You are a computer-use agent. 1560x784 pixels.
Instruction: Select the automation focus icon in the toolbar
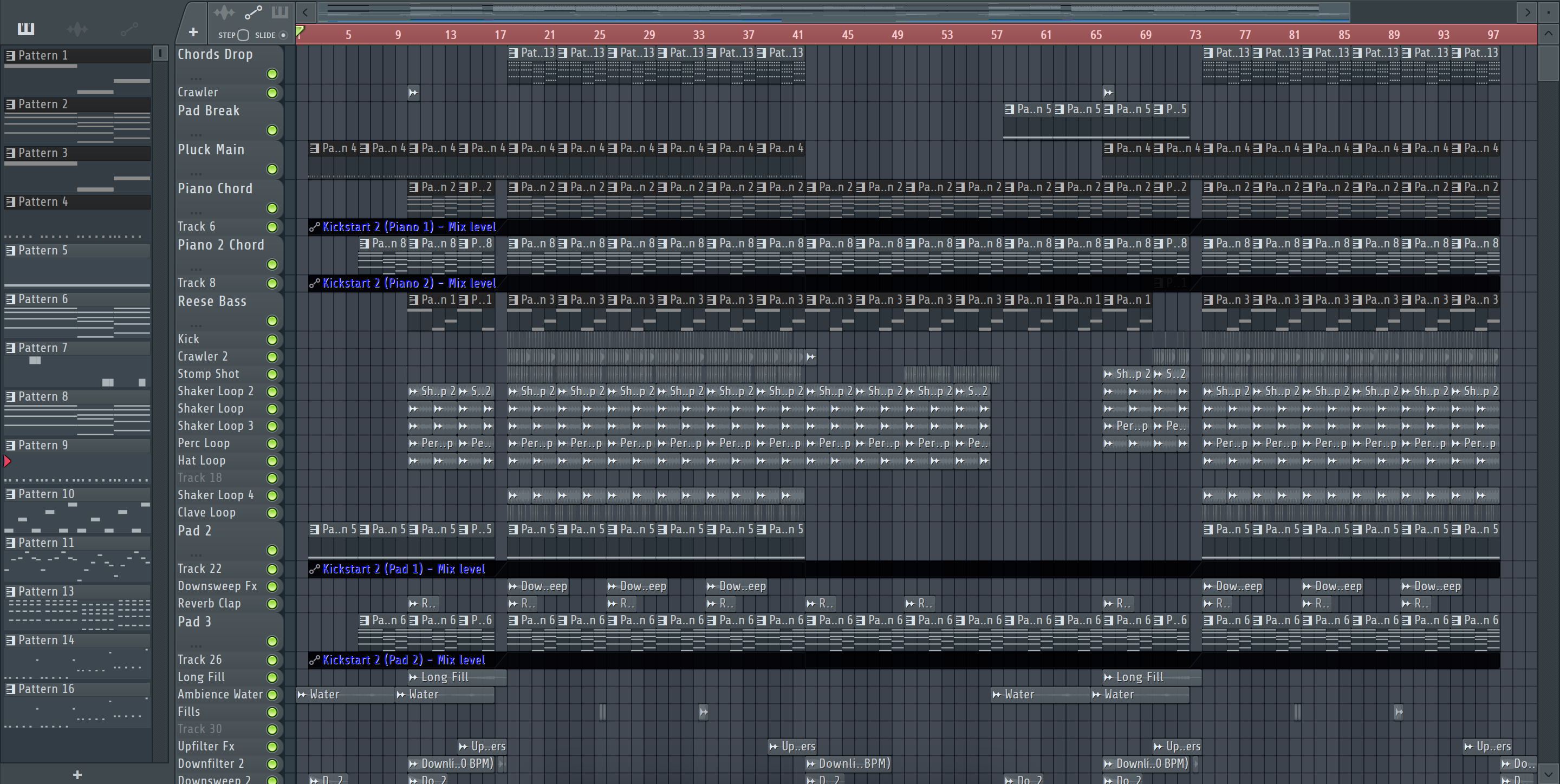[x=253, y=12]
